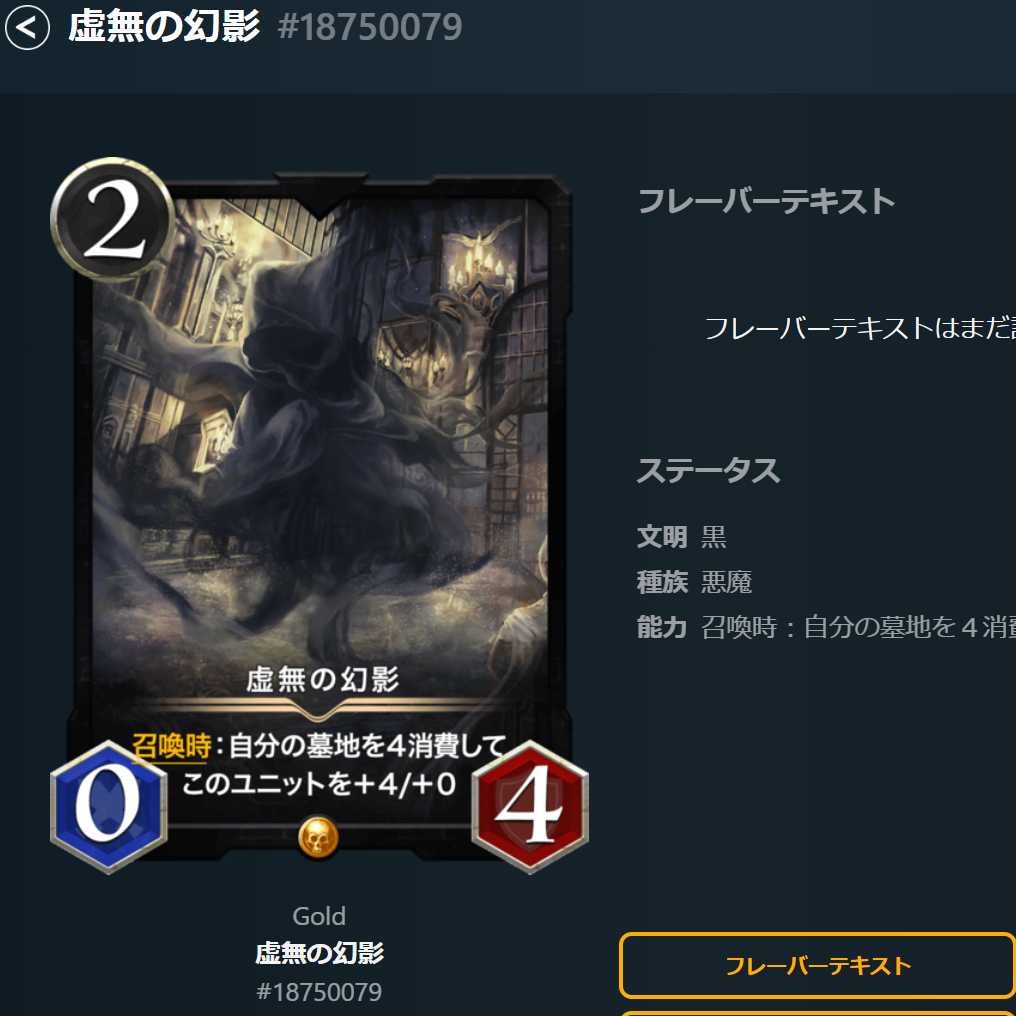Click the flavor text placeholder message

click(860, 328)
